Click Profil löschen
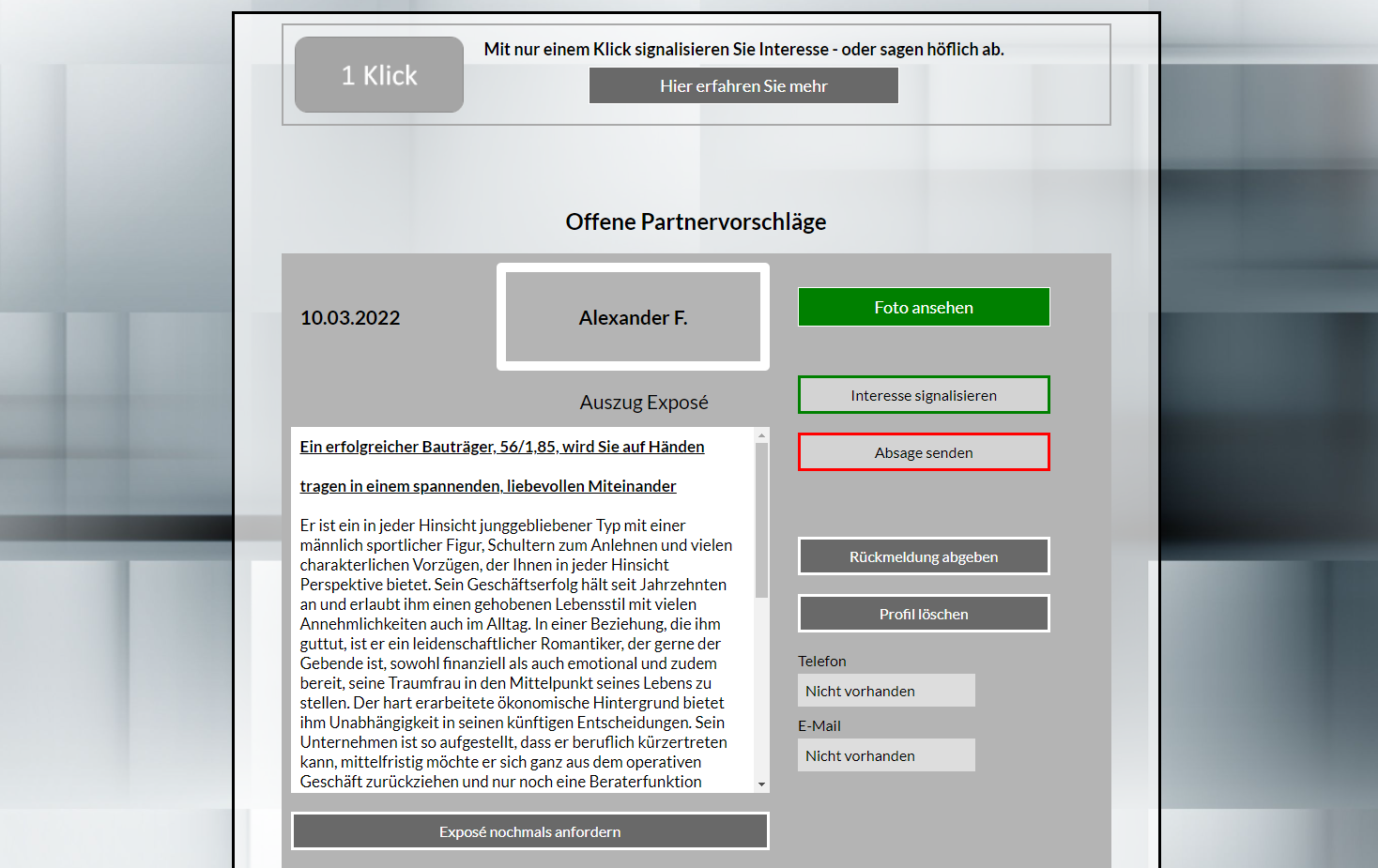 923,613
